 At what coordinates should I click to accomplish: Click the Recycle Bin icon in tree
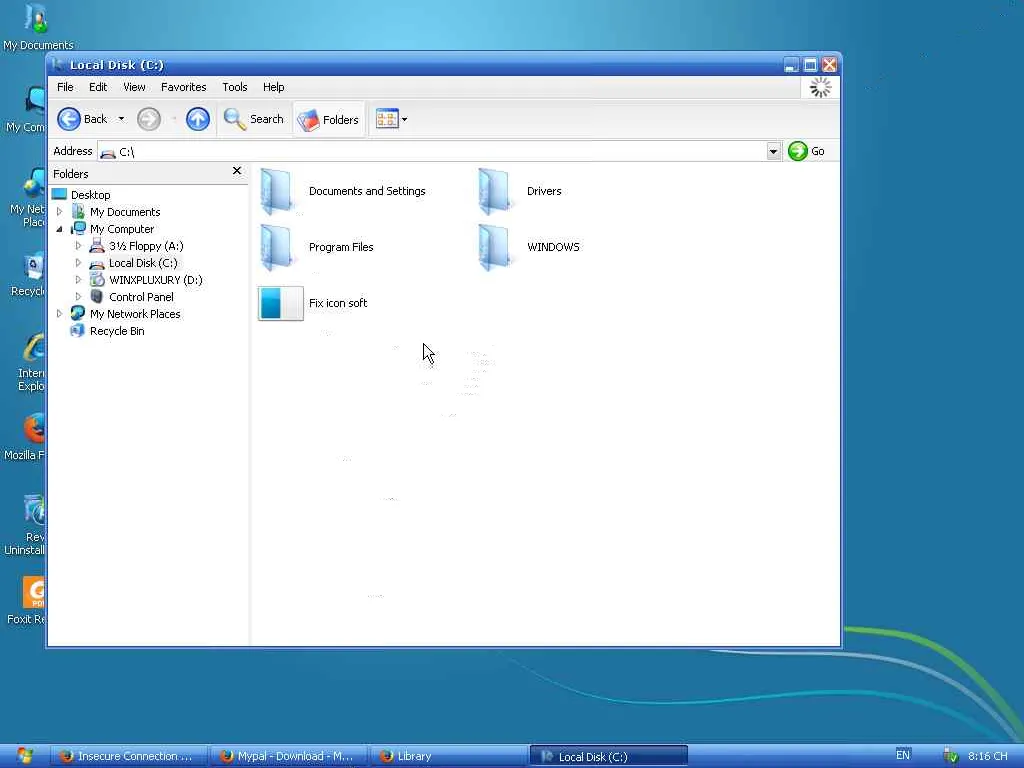(x=78, y=330)
